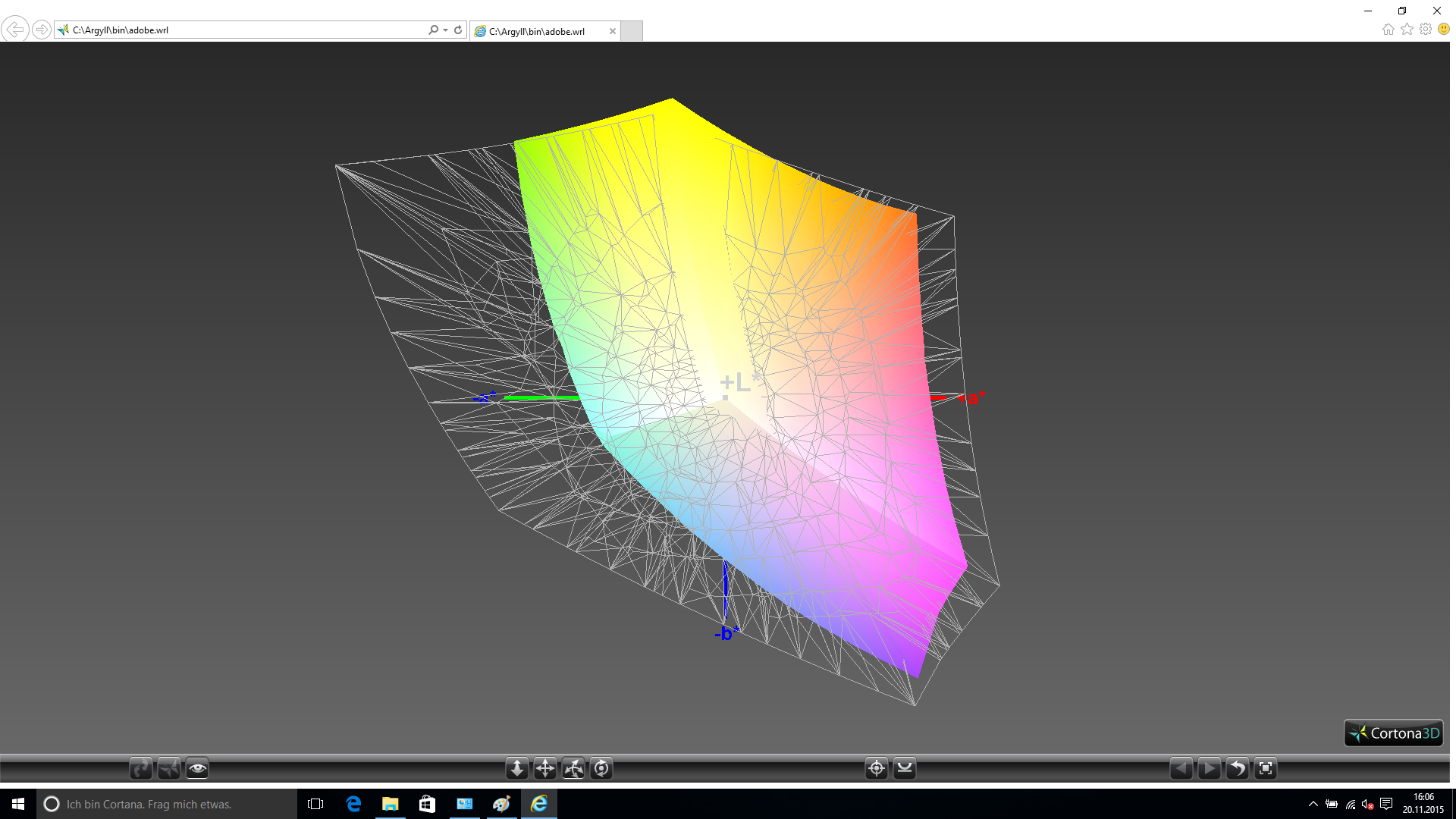Open a new tab in Internet Explorer

[x=632, y=31]
